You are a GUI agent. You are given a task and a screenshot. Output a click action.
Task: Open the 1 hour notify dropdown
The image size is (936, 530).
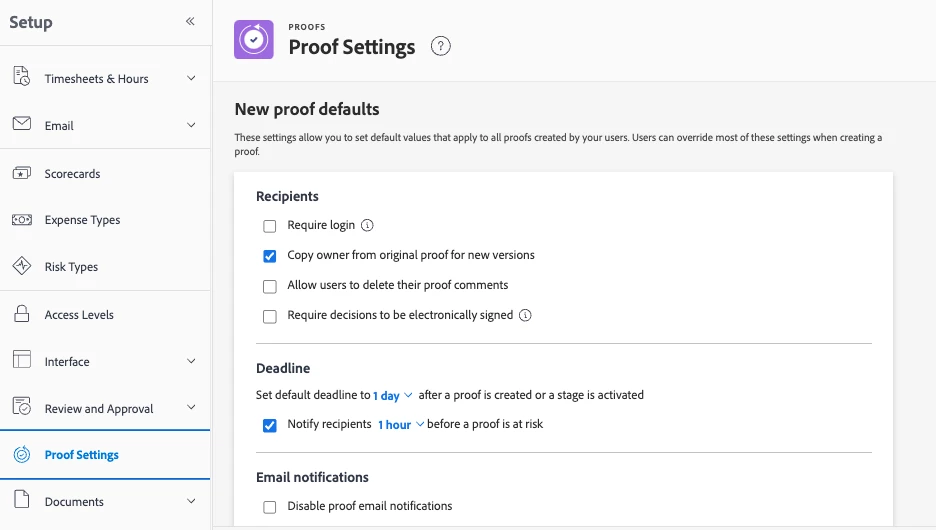click(x=401, y=425)
